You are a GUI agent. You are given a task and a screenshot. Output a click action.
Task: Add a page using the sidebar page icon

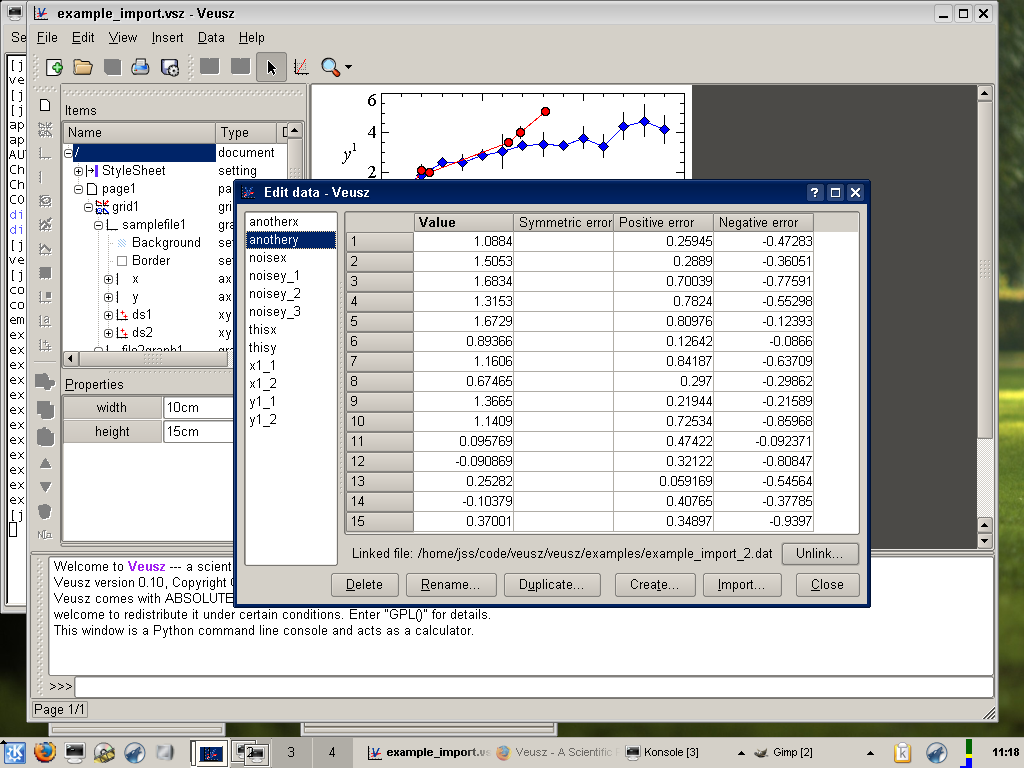(45, 105)
